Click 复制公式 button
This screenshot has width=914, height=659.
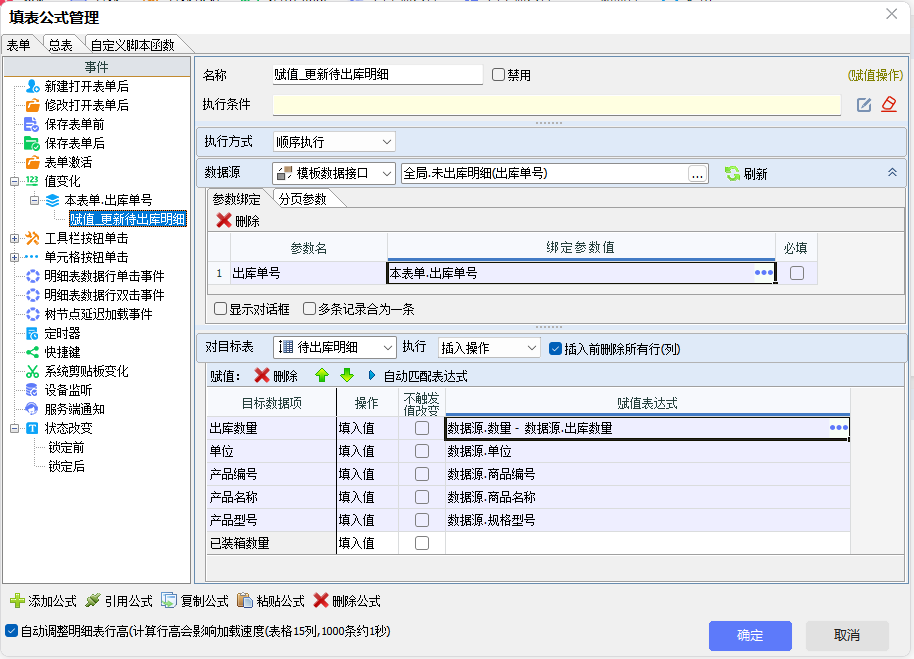click(x=195, y=601)
